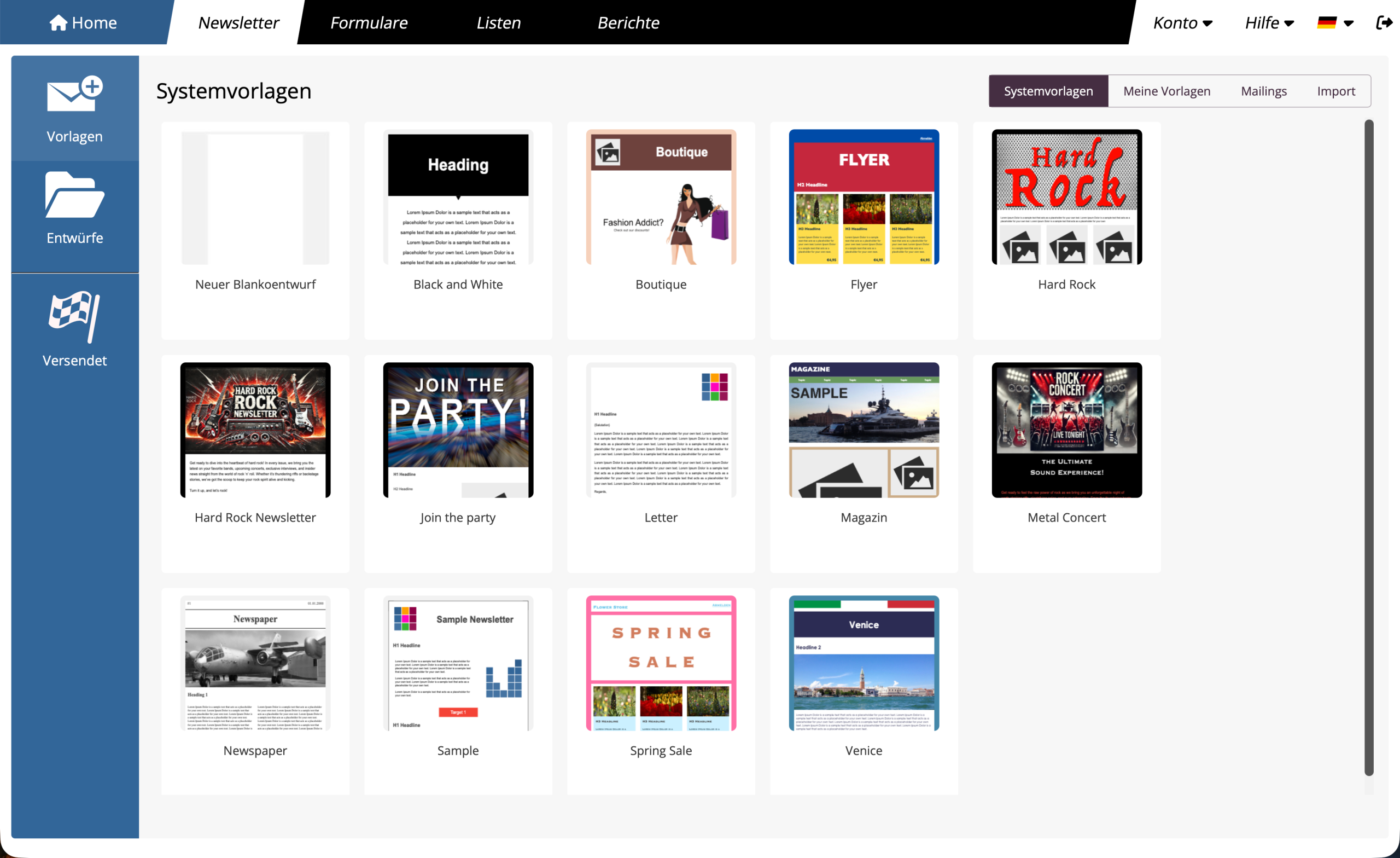Open the Import tab
Image resolution: width=1400 pixels, height=858 pixels.
tap(1335, 91)
